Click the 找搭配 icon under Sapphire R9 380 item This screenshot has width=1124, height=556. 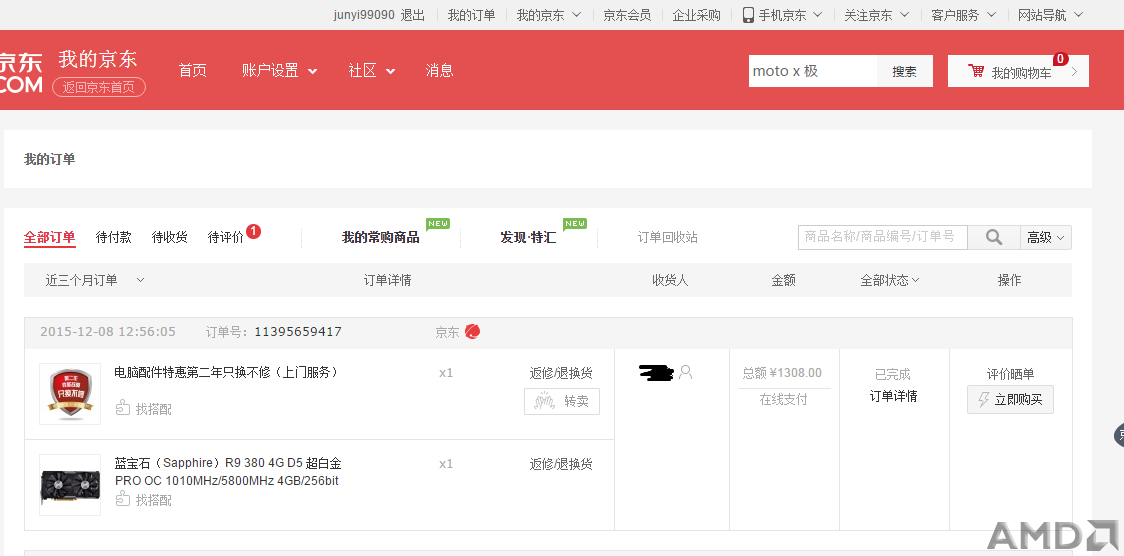[123, 499]
